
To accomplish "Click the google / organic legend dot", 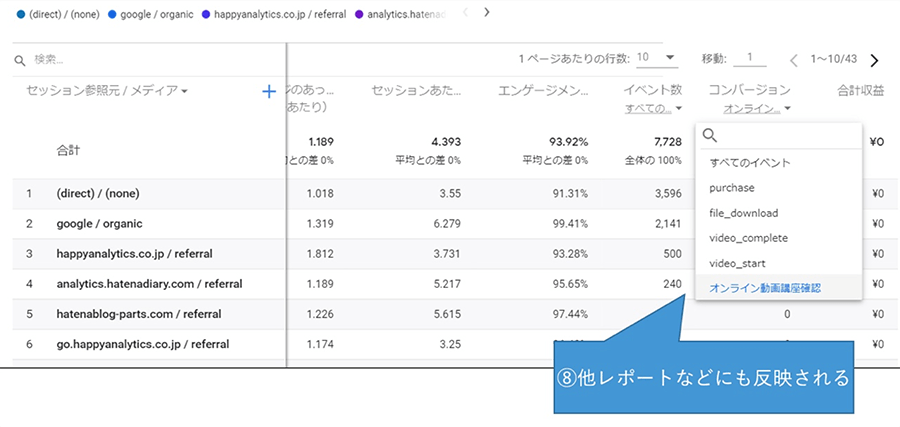I will point(112,14).
